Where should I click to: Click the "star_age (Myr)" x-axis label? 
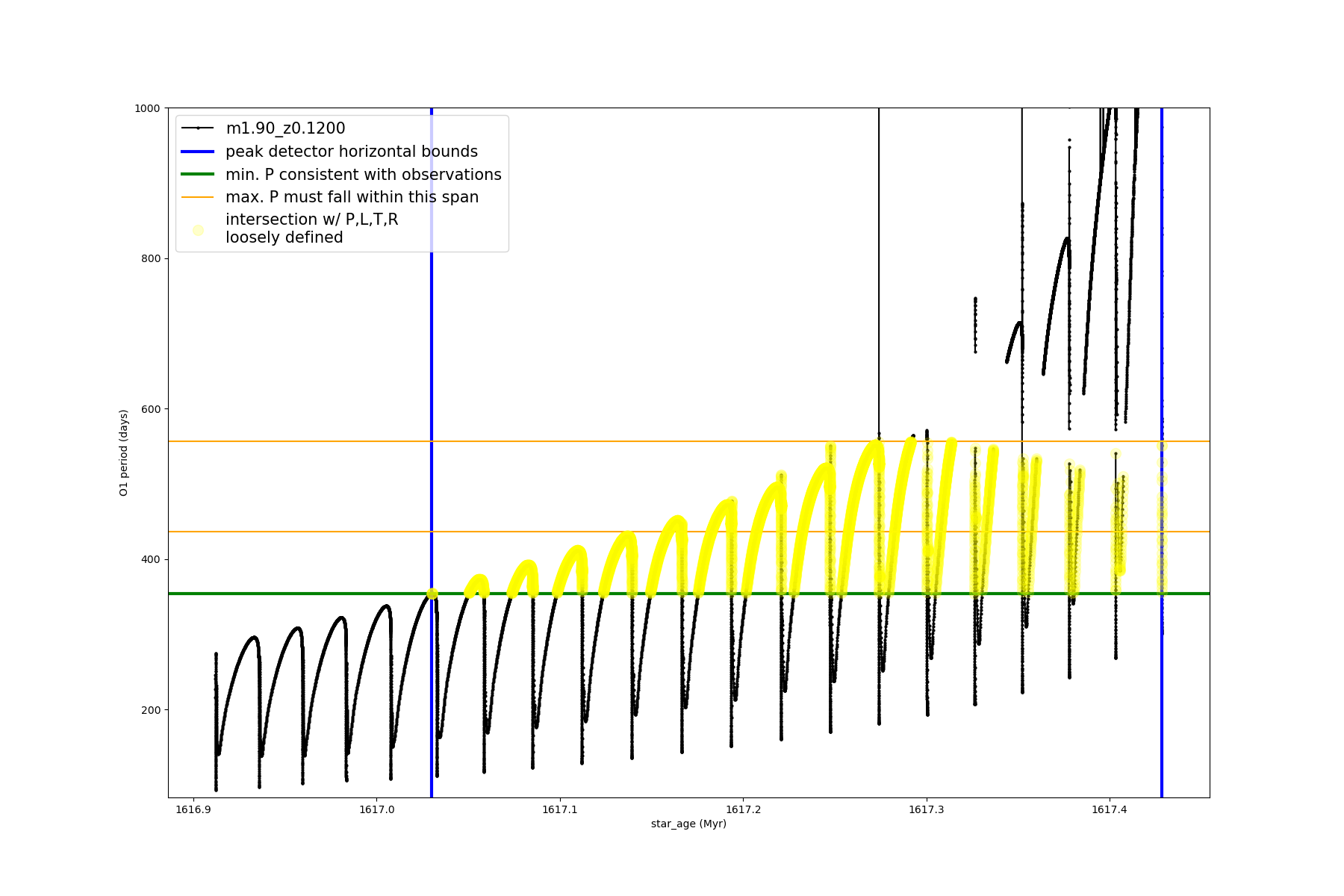tap(688, 824)
